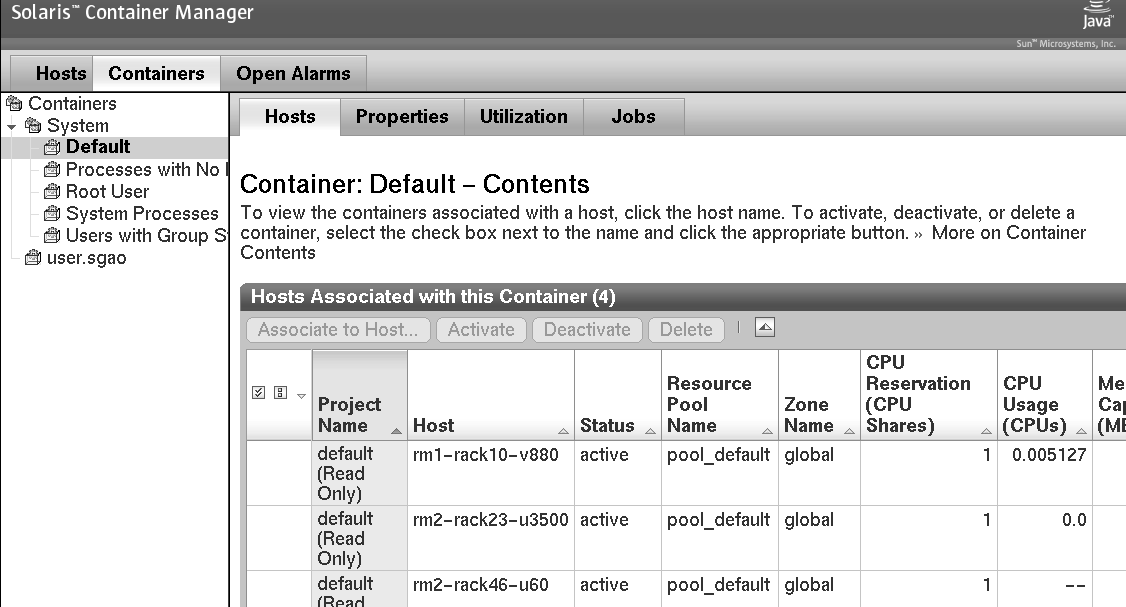The width and height of the screenshot is (1126, 607).
Task: Click the Java logo in header
Action: tap(1097, 14)
